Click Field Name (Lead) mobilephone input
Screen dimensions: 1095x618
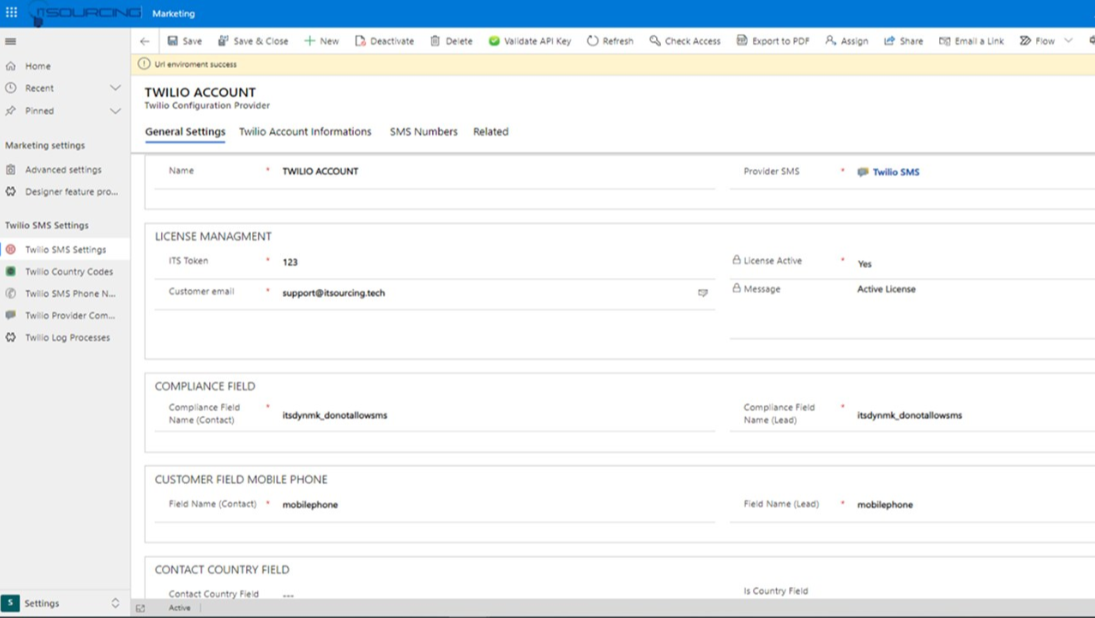[975, 504]
